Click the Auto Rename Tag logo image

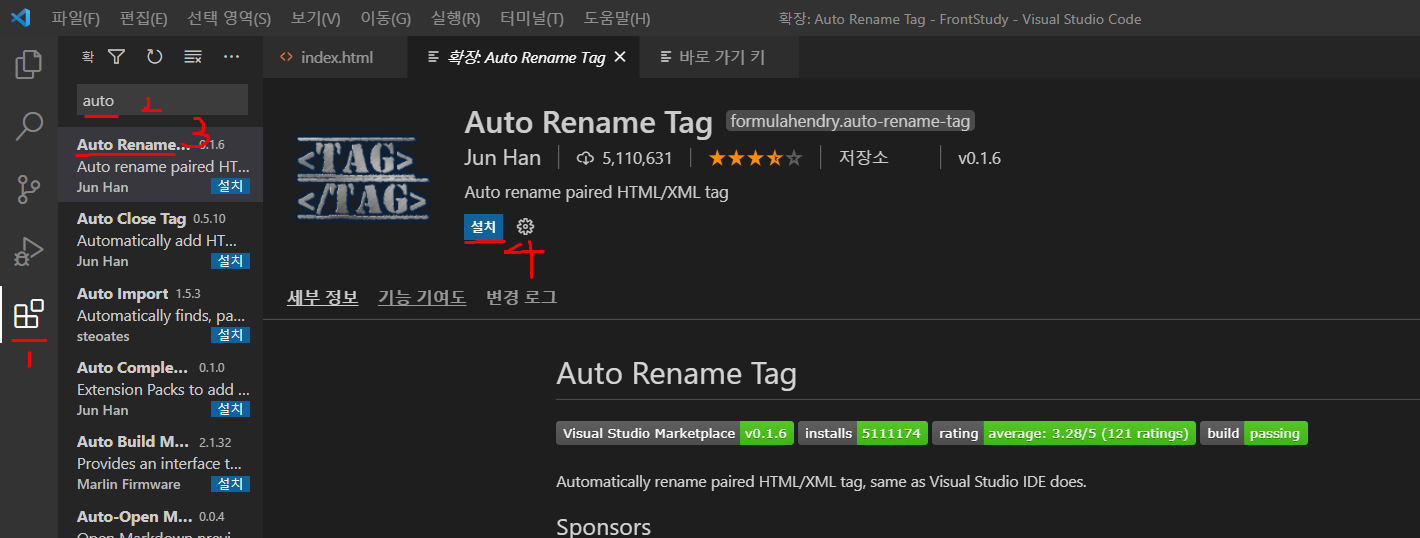pos(362,176)
